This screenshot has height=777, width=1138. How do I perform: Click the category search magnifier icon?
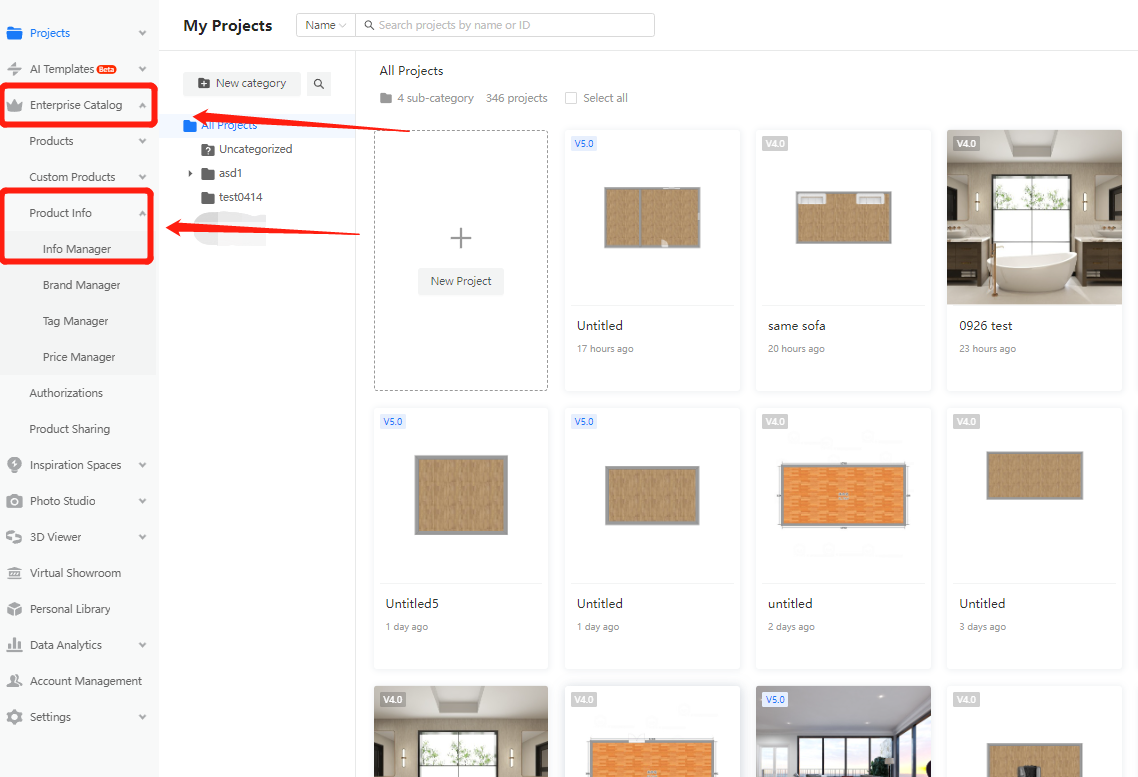[319, 84]
